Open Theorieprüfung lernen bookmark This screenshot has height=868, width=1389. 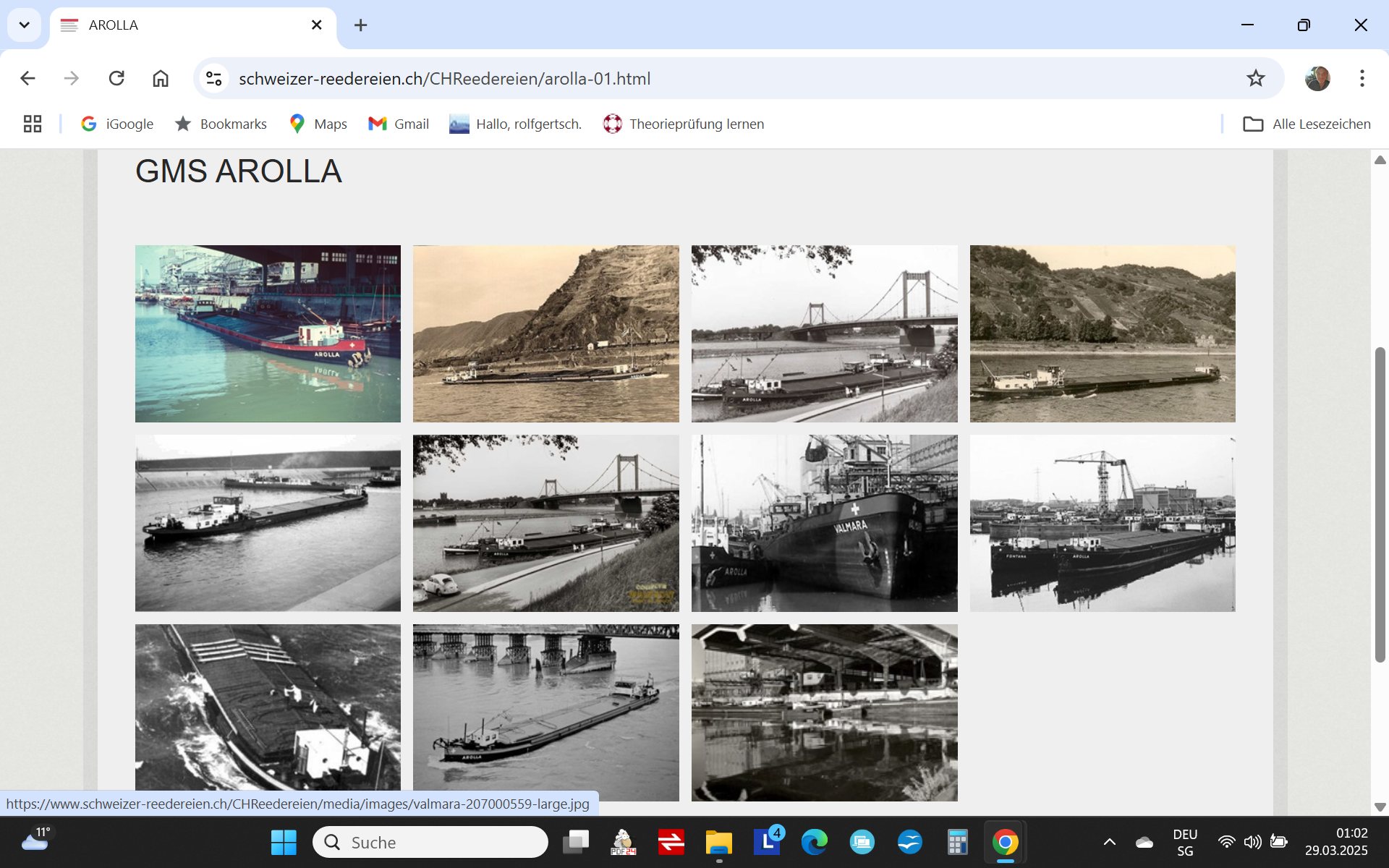(x=684, y=124)
